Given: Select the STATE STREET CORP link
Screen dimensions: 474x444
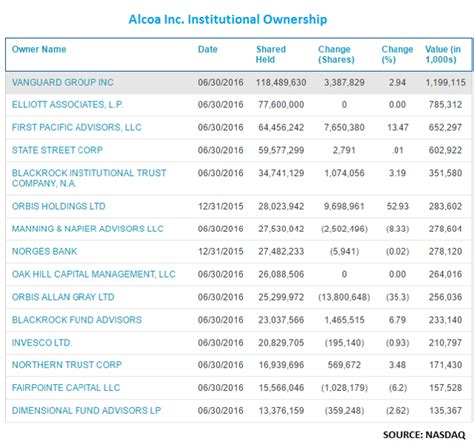Looking at the screenshot, I should [x=57, y=150].
